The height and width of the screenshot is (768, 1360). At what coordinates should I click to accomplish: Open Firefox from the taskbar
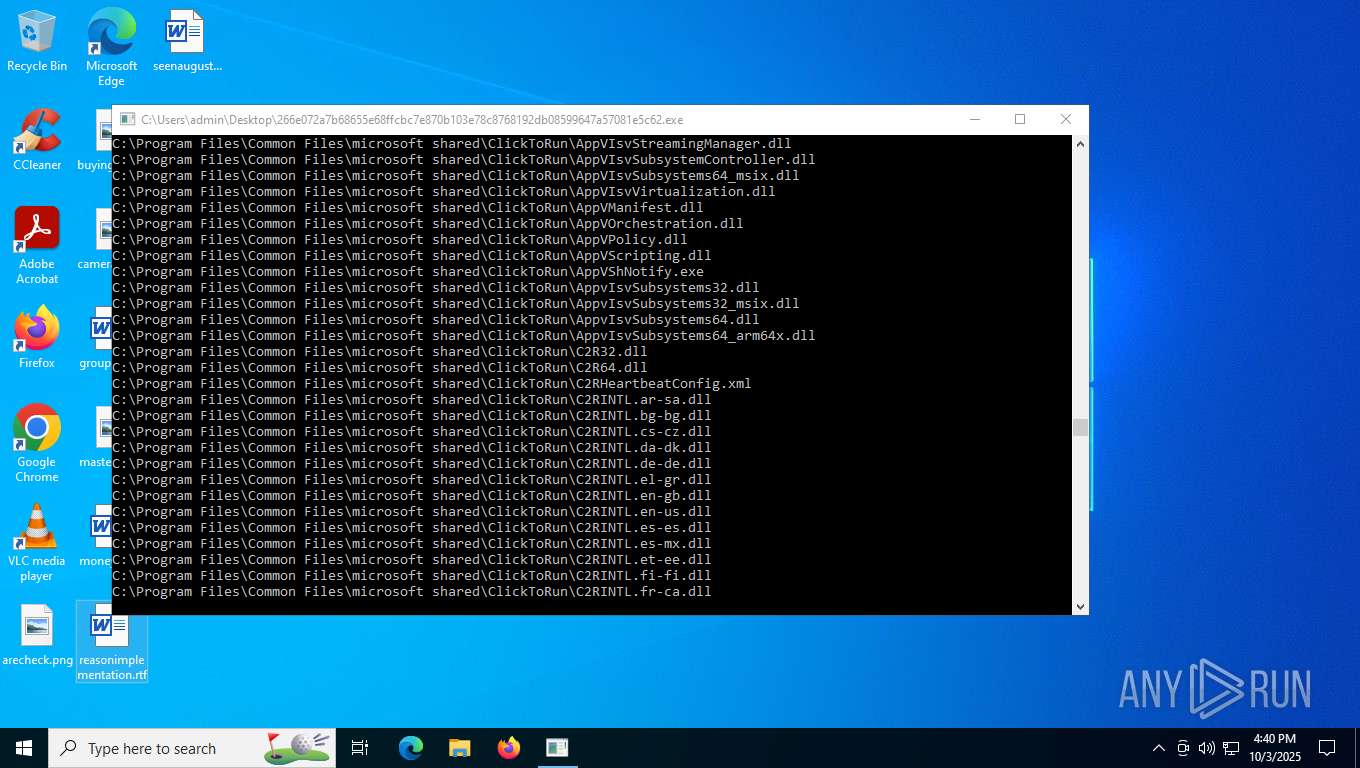point(509,748)
